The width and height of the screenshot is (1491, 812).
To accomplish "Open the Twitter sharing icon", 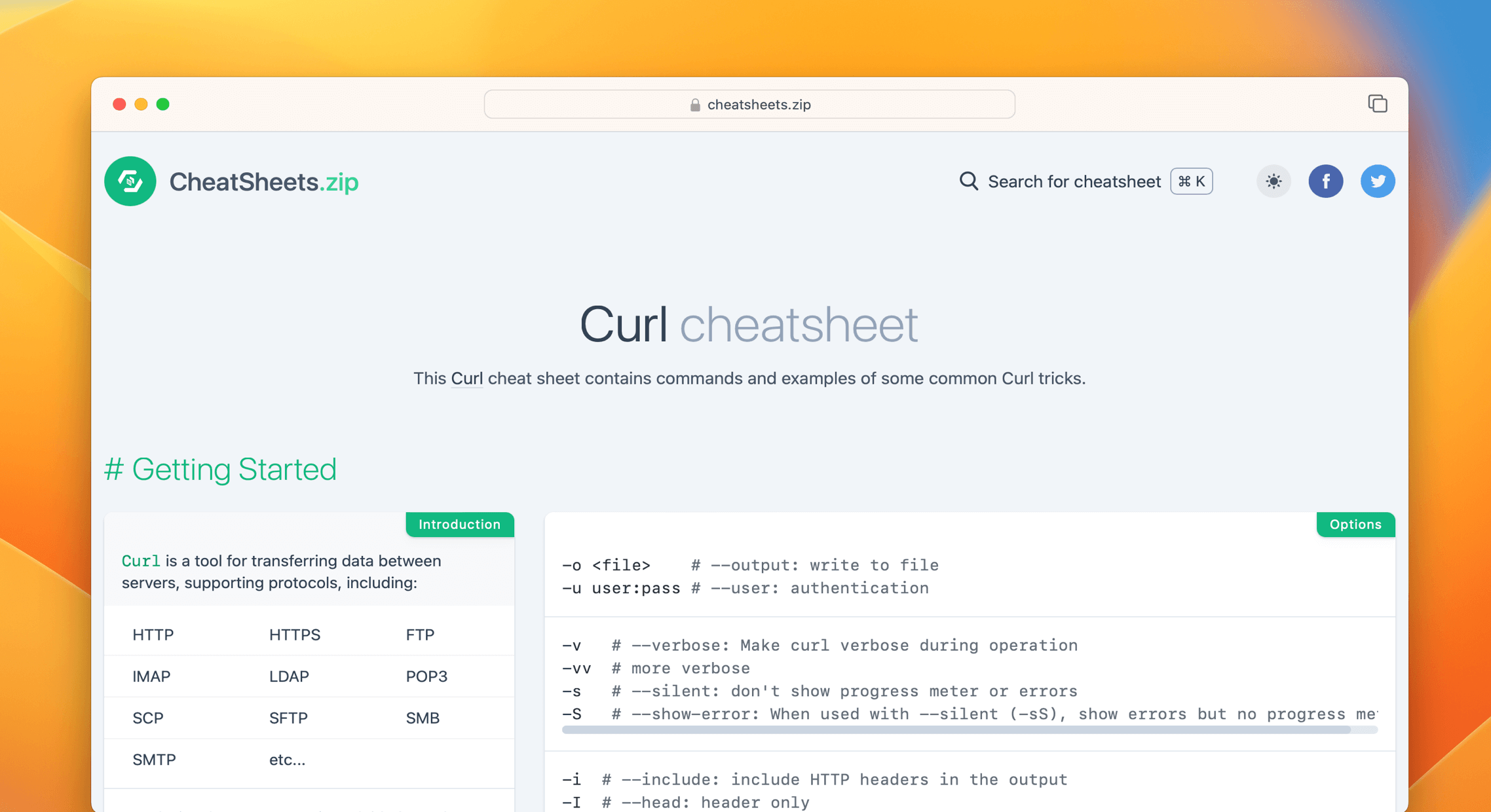I will click(1378, 181).
